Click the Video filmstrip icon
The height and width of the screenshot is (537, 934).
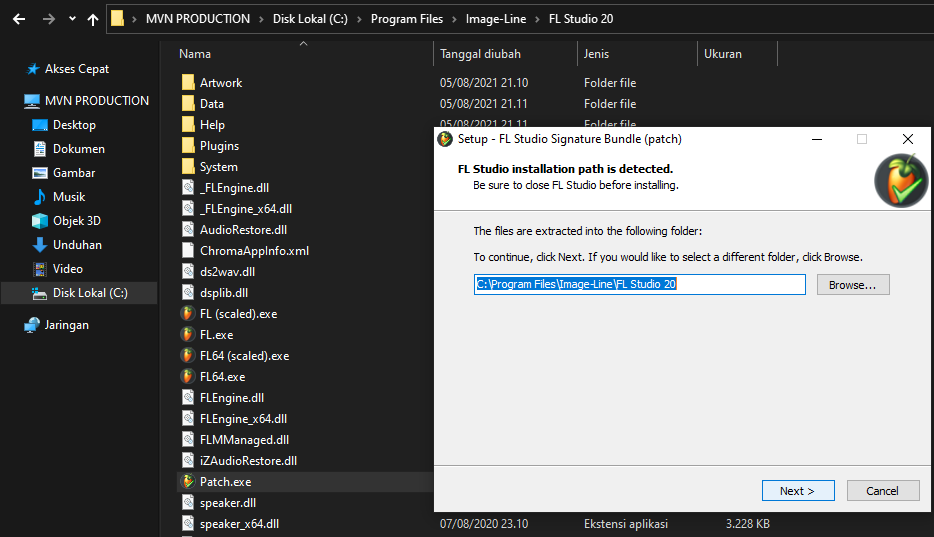click(x=40, y=269)
